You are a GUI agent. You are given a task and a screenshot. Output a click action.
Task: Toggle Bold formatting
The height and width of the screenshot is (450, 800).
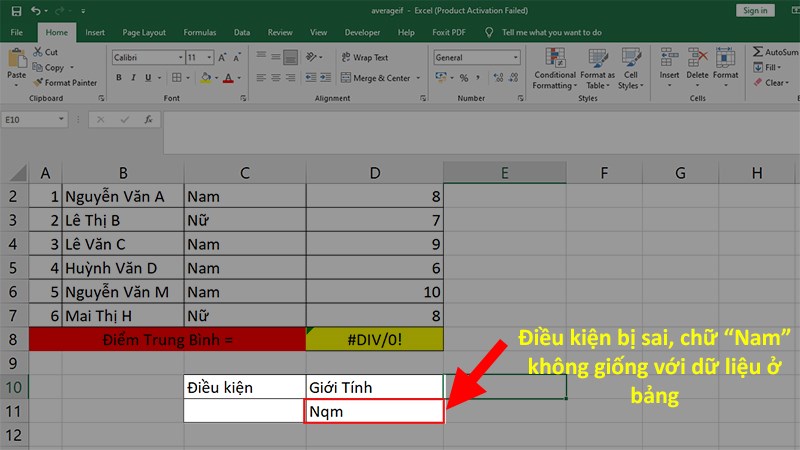pos(119,78)
